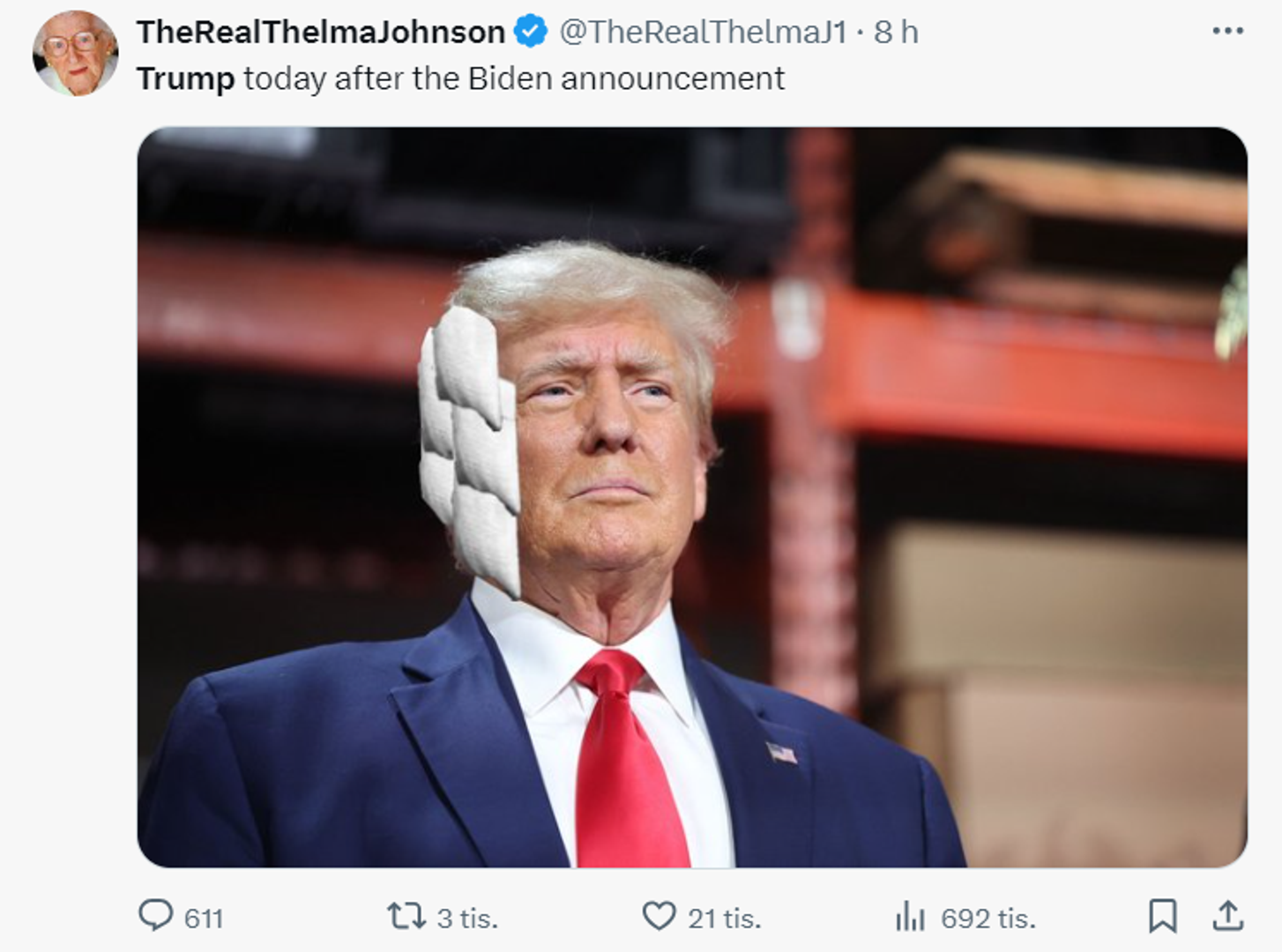Click the 611 replies count
The height and width of the screenshot is (952, 1282).
(x=204, y=919)
